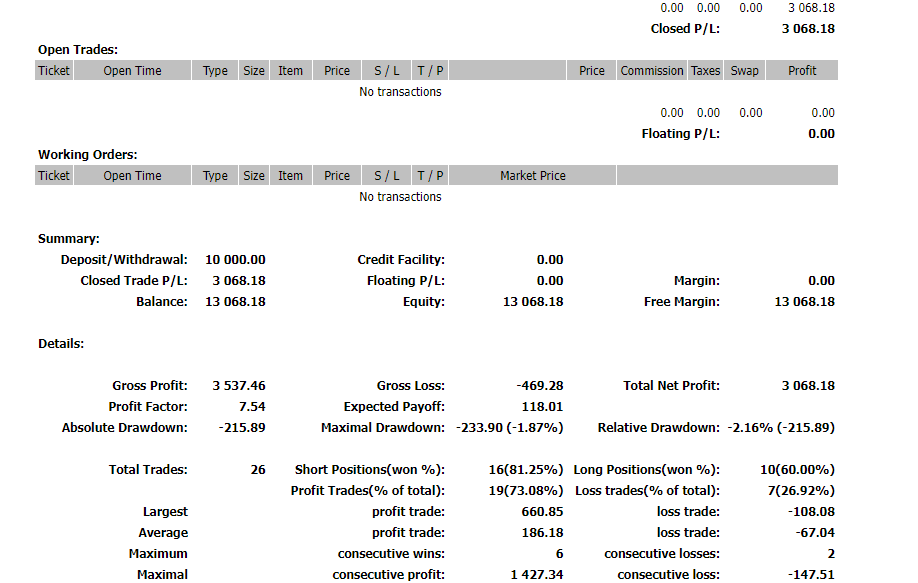Image resolution: width=918 pixels, height=583 pixels.
Task: Click the 19(73.08%) profit trades value
Action: click(x=526, y=491)
